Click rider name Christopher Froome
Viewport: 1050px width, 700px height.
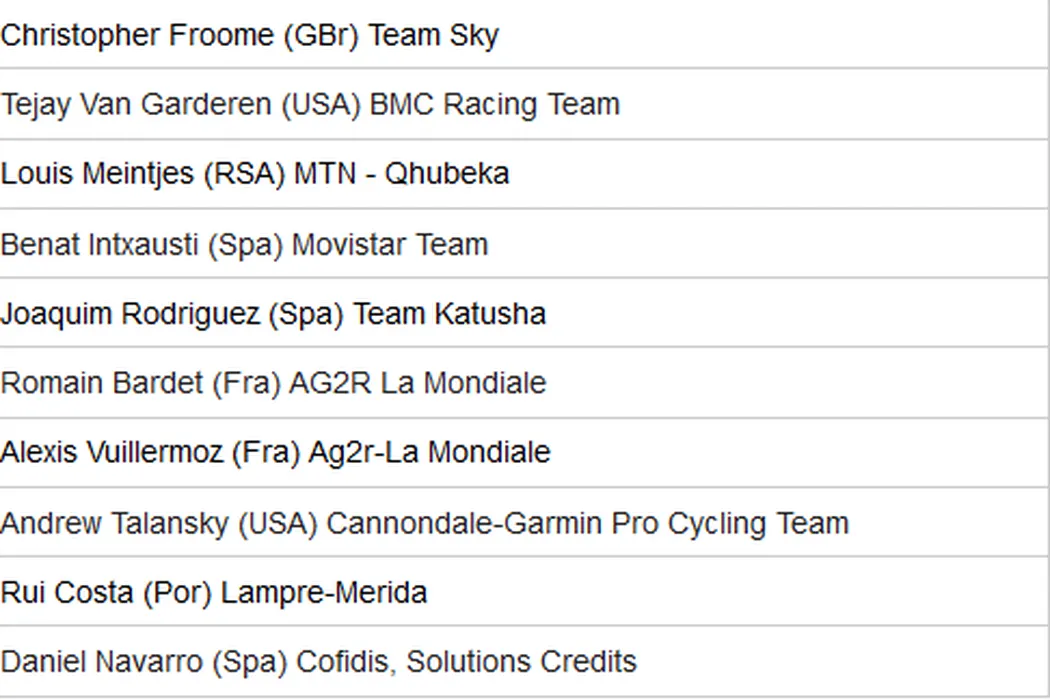[137, 35]
